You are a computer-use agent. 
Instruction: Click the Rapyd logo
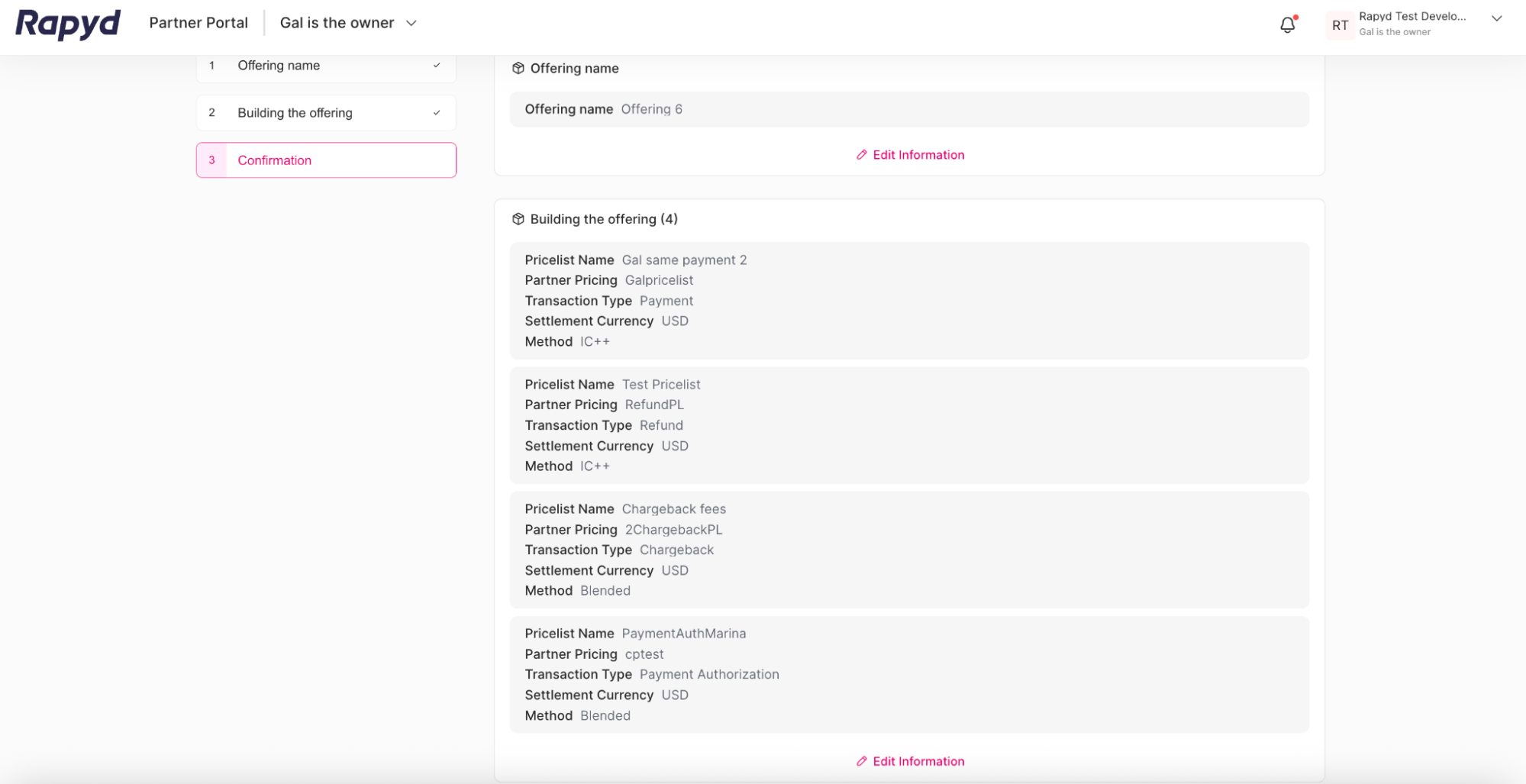tap(67, 23)
